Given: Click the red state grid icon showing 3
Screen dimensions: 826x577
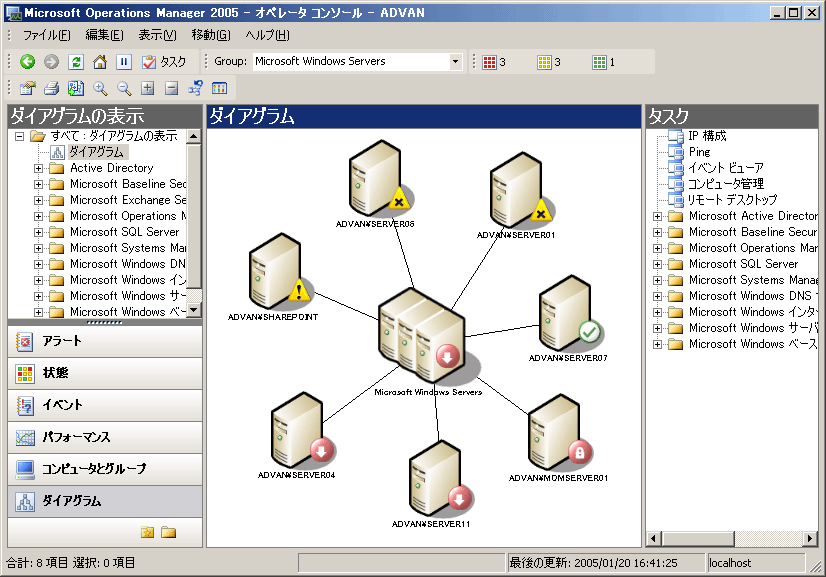Looking at the screenshot, I should click(489, 62).
